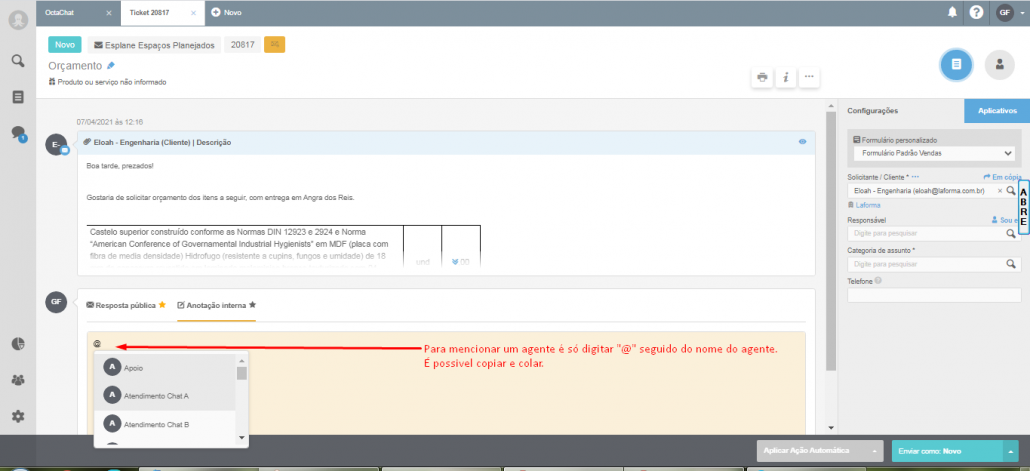Screen dimensions: 1030x471
Task: Open the ticket information icon
Action: coord(786,77)
